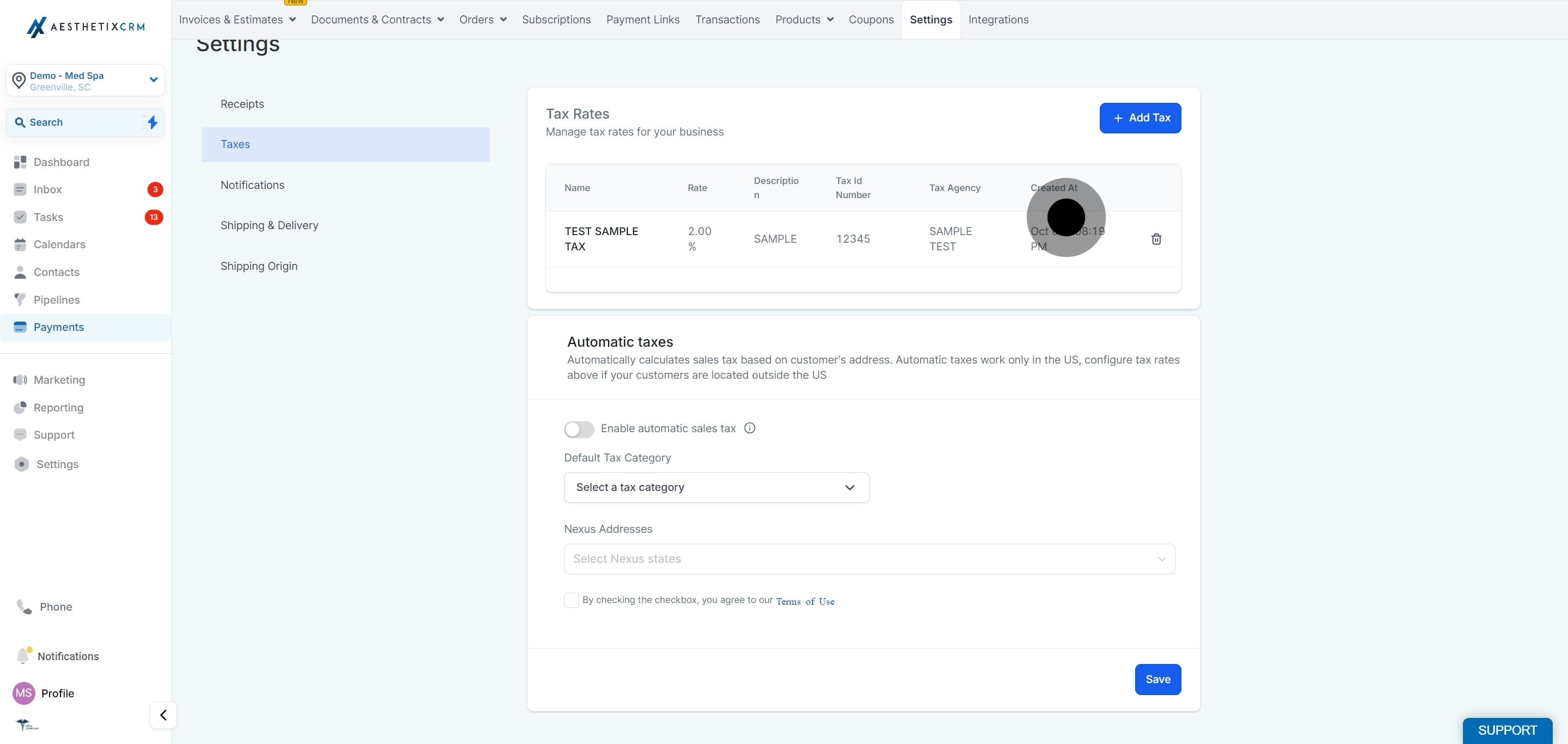Image resolution: width=1568 pixels, height=744 pixels.
Task: Expand the Products menu
Action: click(804, 20)
